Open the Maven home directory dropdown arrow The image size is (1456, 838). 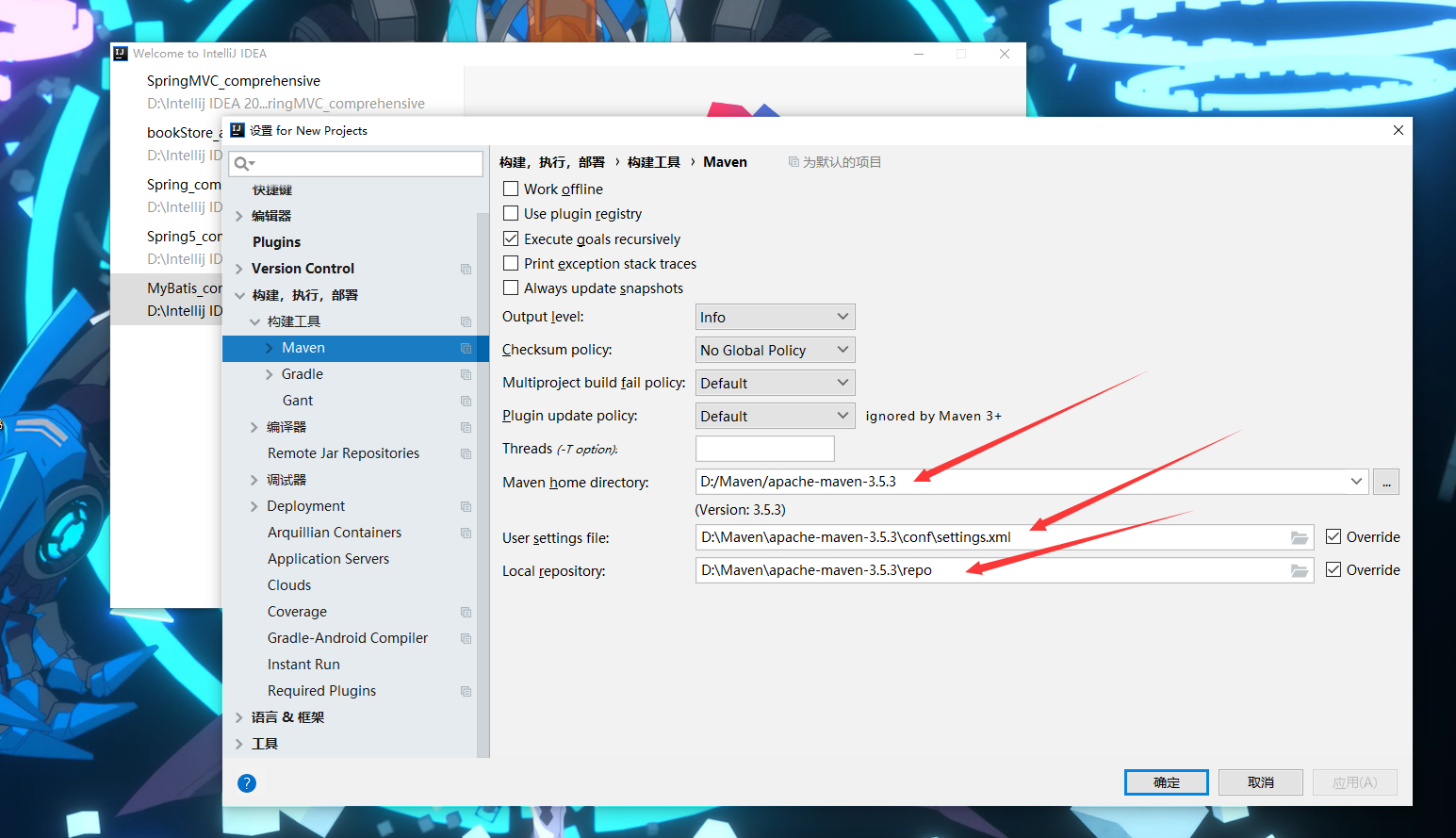coord(1356,481)
